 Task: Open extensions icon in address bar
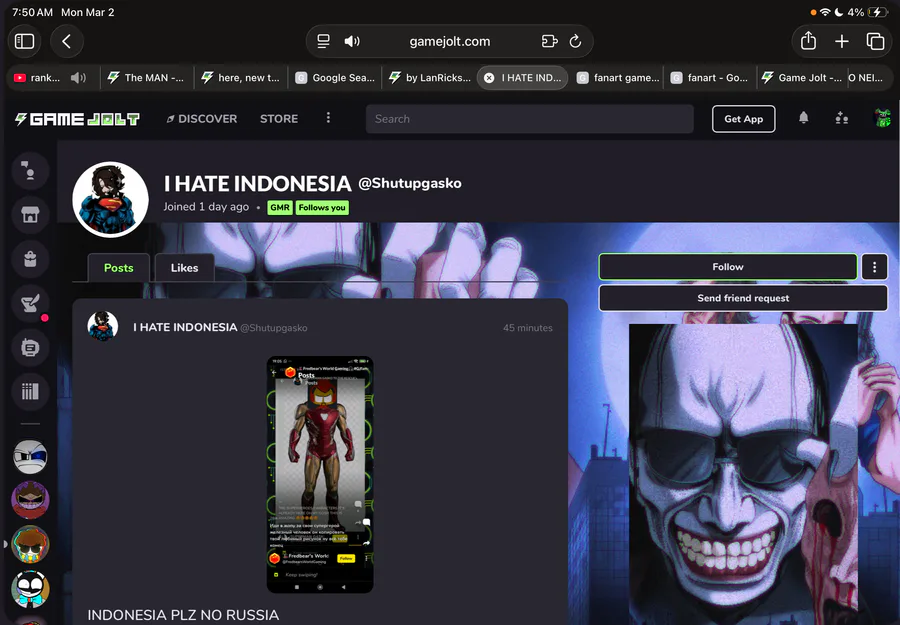click(549, 41)
